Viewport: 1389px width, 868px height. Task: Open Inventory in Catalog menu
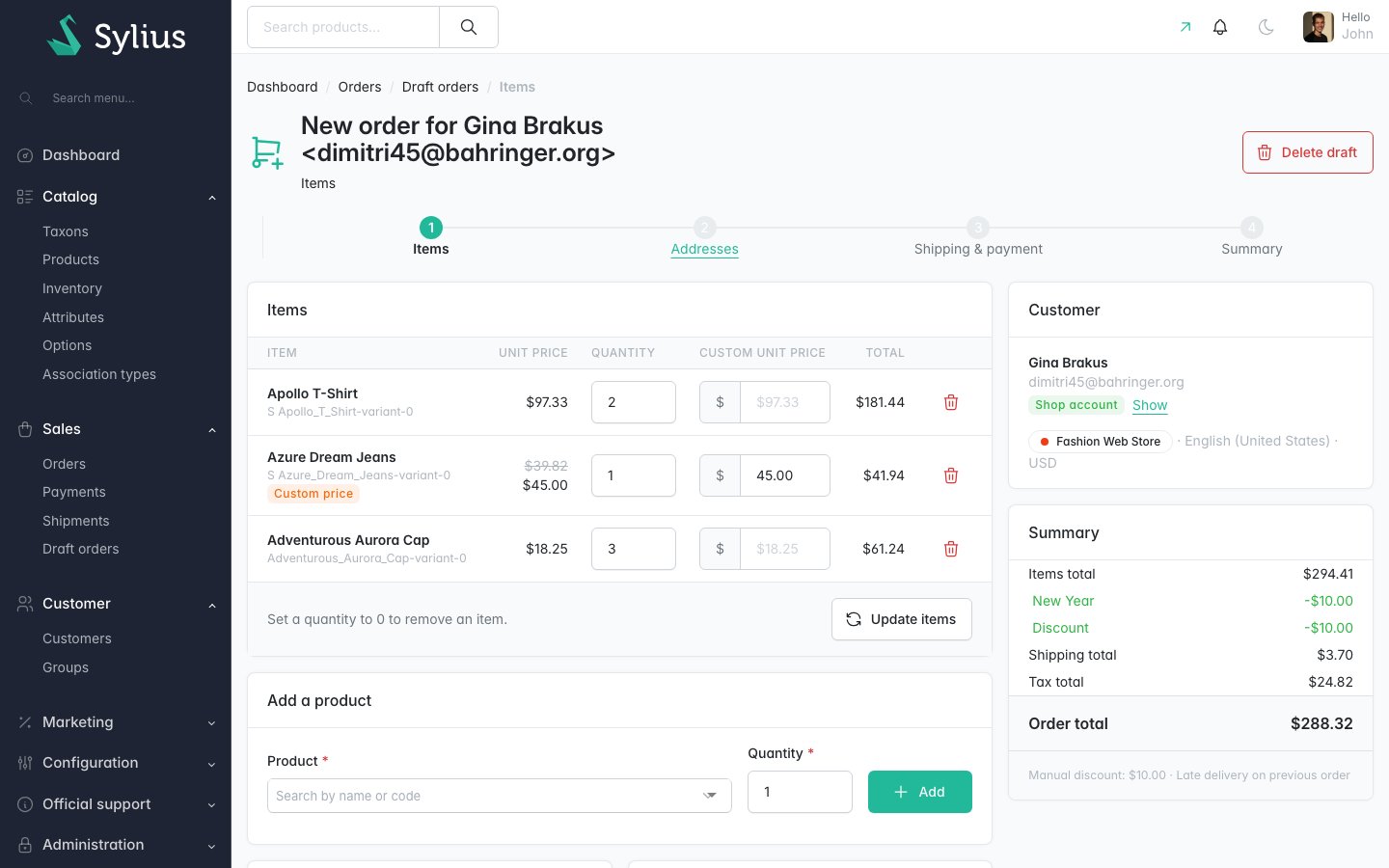[72, 288]
